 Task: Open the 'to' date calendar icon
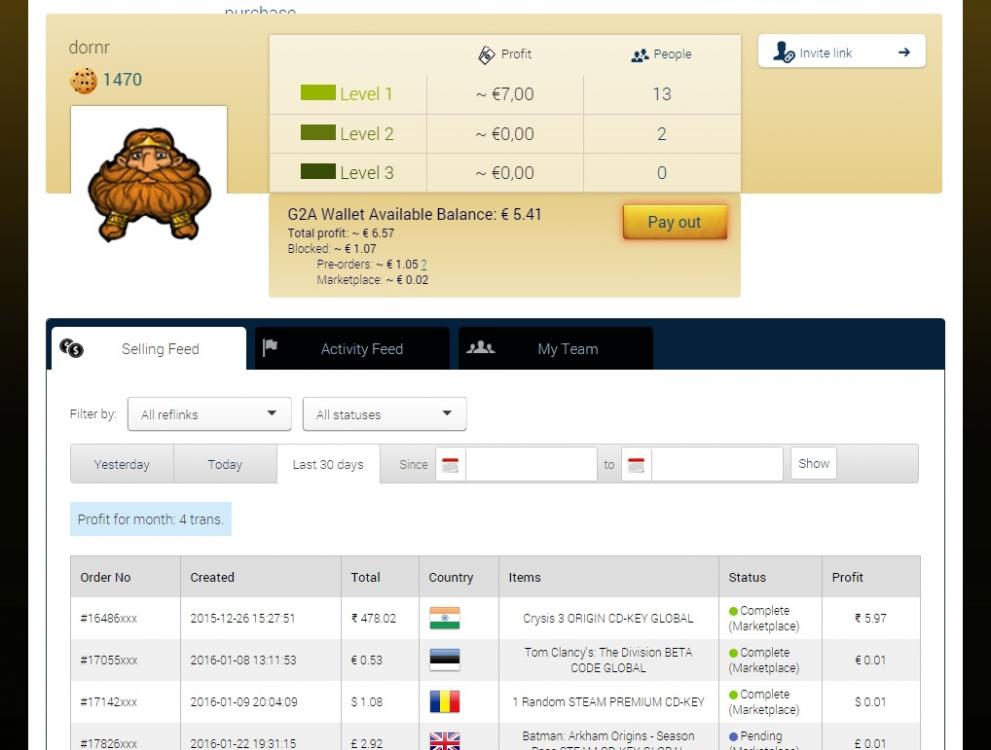click(636, 465)
